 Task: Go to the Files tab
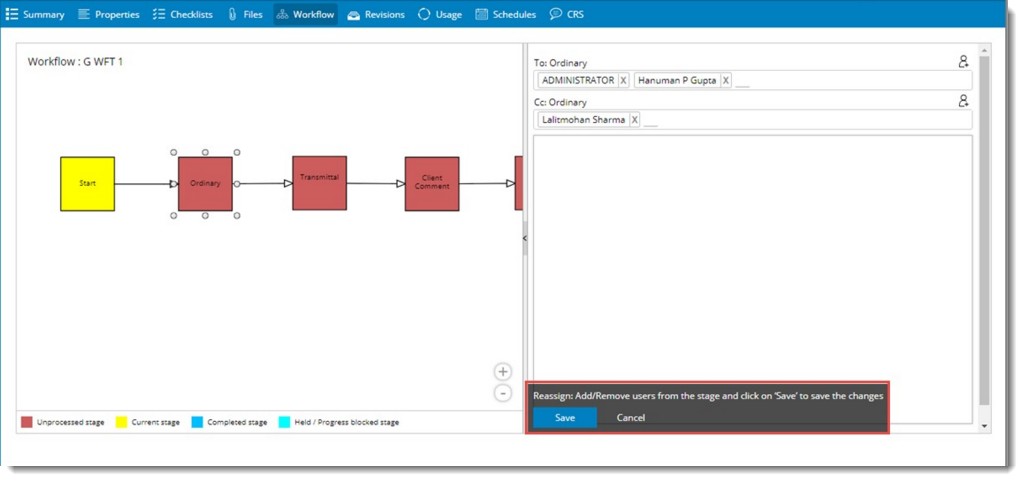[x=245, y=15]
